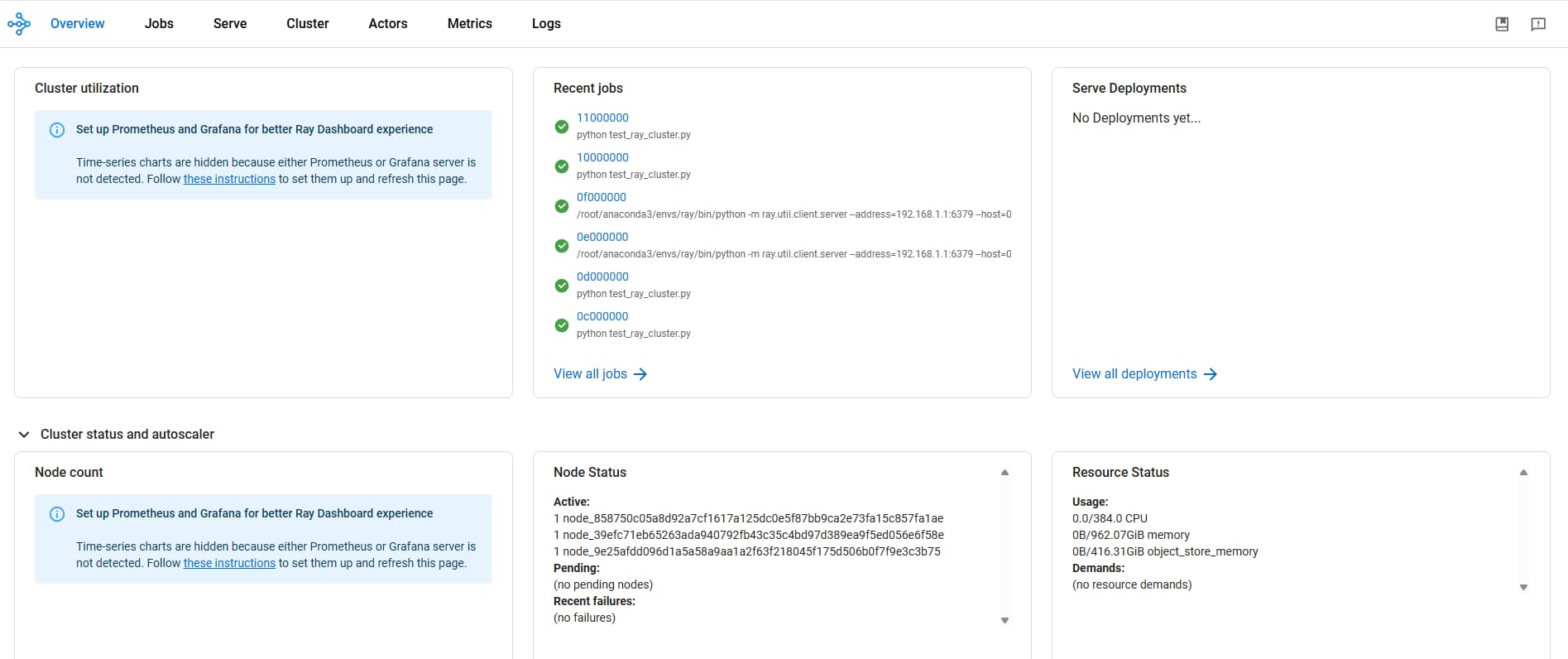This screenshot has height=659, width=1568.
Task: Switch to the Jobs tab
Action: point(159,24)
